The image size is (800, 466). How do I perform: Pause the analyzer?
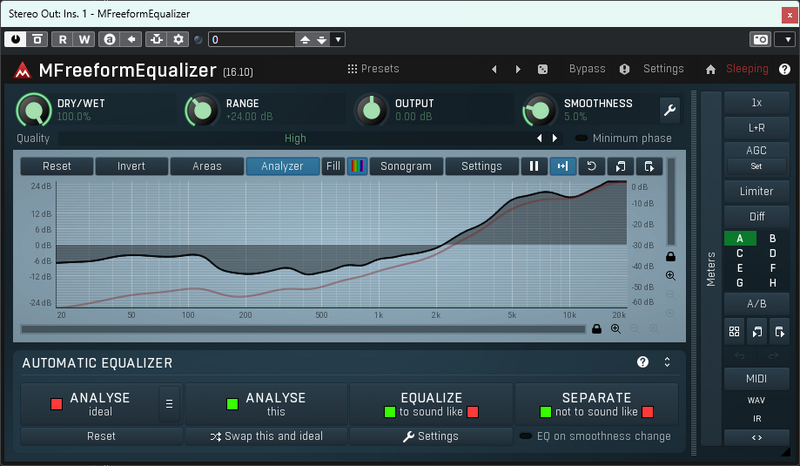pos(534,166)
